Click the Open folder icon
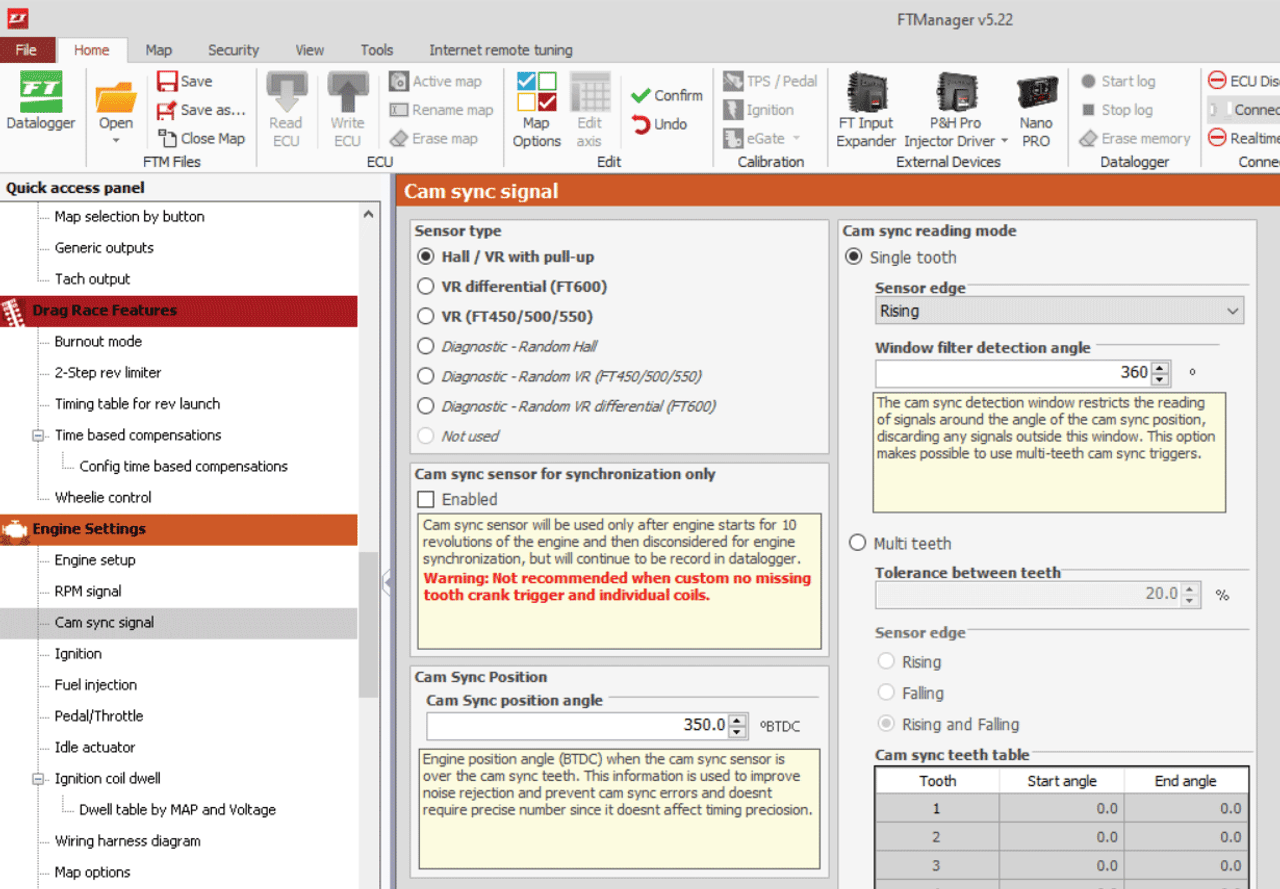The width and height of the screenshot is (1280, 889). click(115, 100)
